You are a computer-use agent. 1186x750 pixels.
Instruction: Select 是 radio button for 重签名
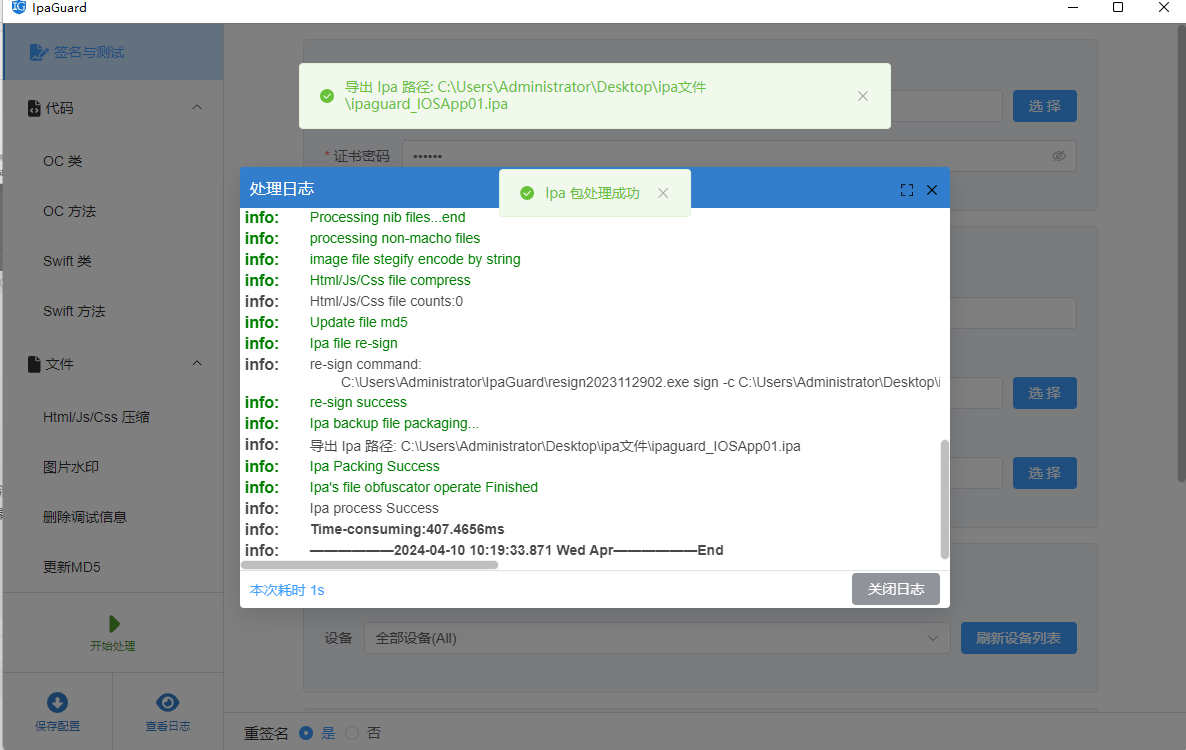[305, 733]
